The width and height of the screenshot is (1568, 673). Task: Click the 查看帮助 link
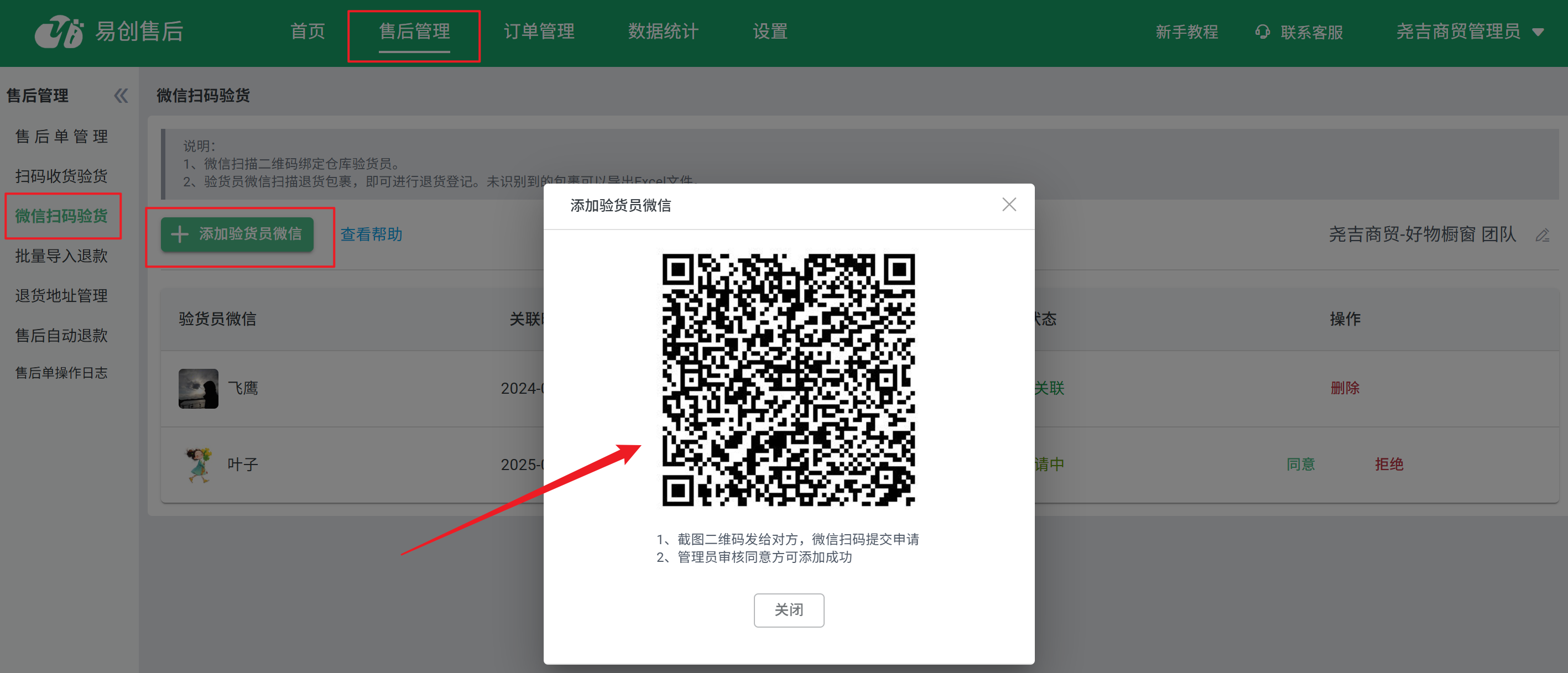coord(371,234)
